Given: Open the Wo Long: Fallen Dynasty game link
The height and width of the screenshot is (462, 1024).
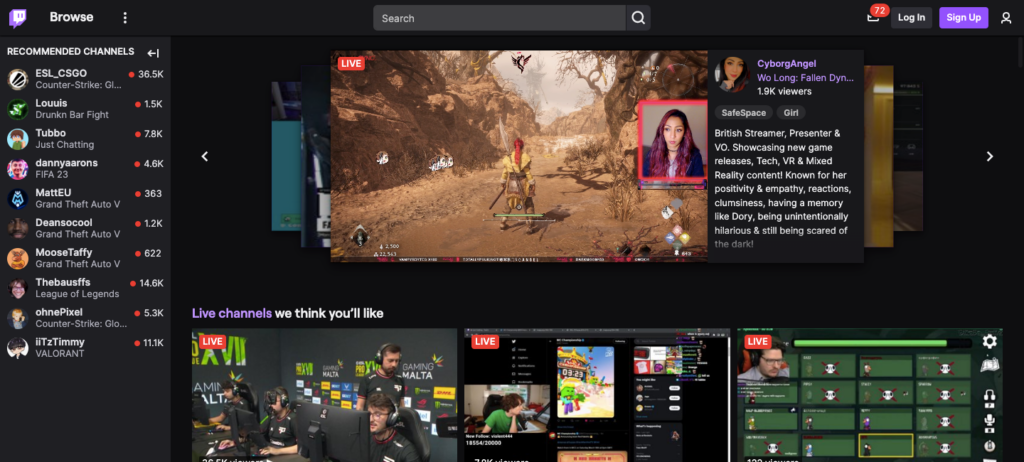Looking at the screenshot, I should (x=804, y=77).
